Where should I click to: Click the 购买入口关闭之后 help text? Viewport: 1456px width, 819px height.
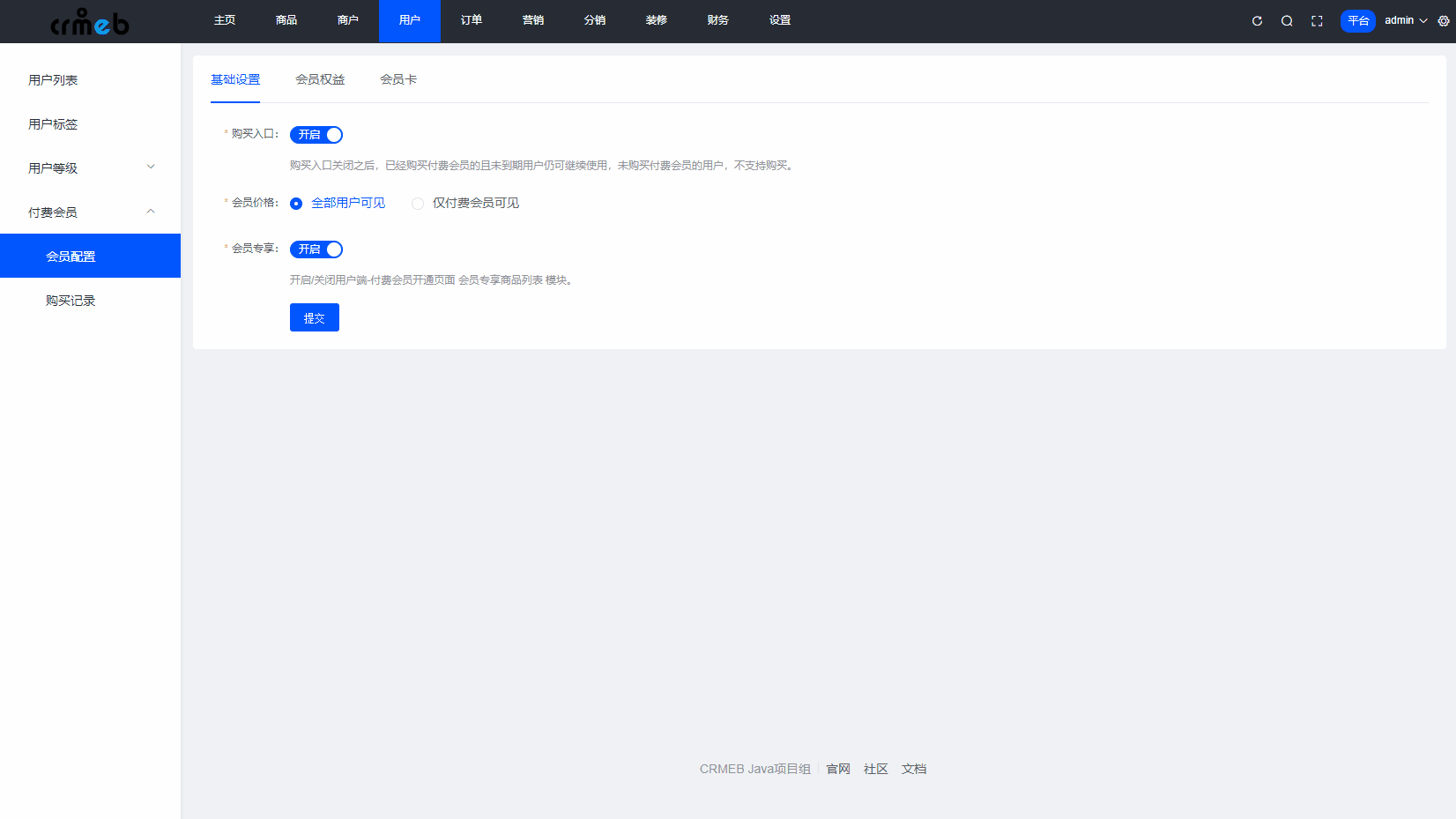tap(543, 166)
